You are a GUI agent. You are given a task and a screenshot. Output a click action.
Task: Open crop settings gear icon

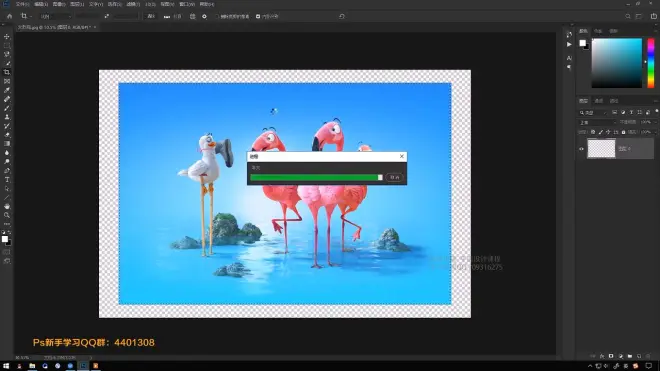coord(204,16)
